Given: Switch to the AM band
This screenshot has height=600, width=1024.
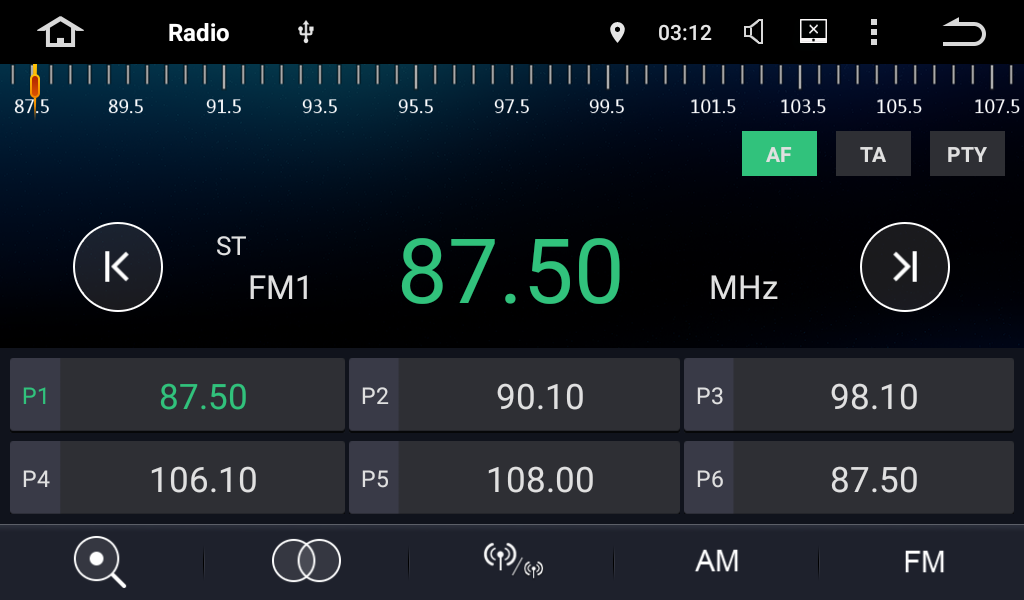Looking at the screenshot, I should [717, 561].
